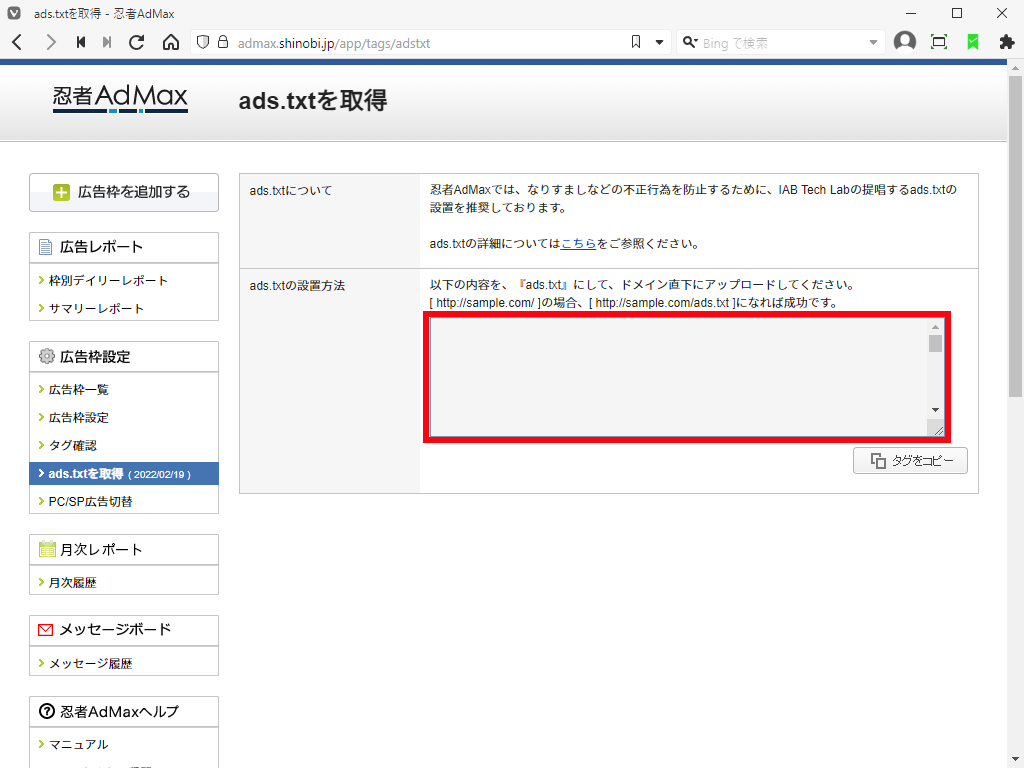This screenshot has width=1024, height=768.
Task: Click the 月次レポート section header
Action: [124, 550]
